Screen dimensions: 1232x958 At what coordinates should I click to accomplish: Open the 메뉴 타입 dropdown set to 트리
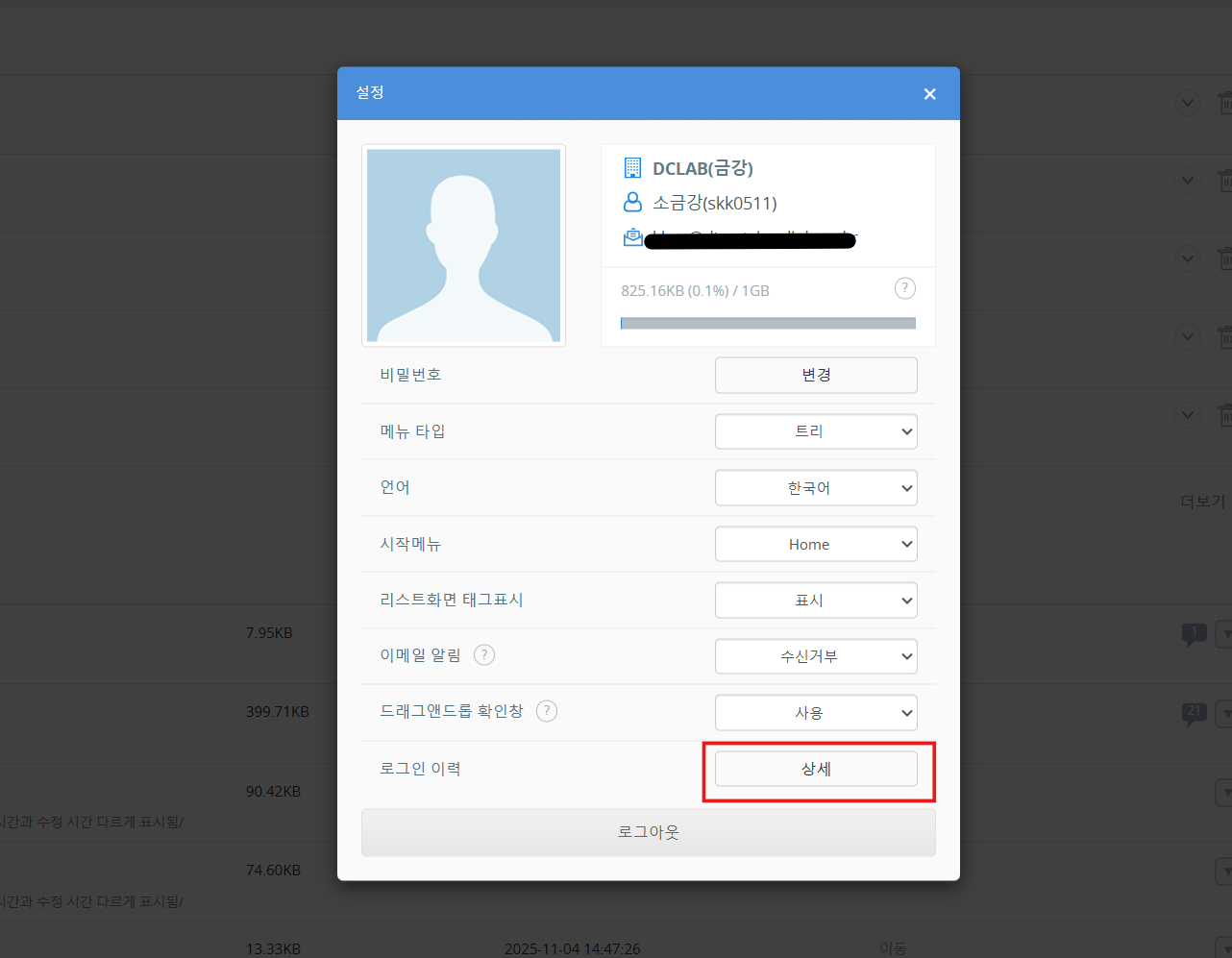tap(815, 431)
